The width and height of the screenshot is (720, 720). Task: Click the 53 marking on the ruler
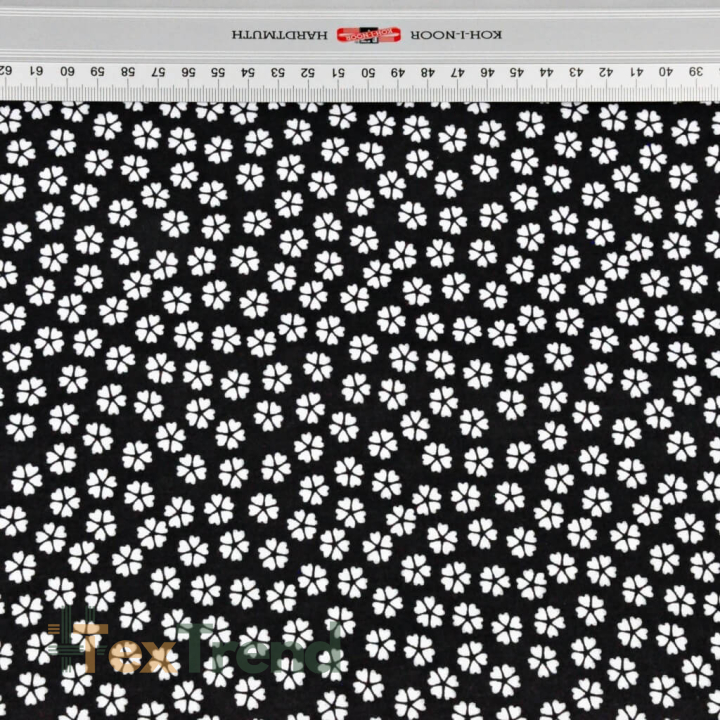point(278,73)
